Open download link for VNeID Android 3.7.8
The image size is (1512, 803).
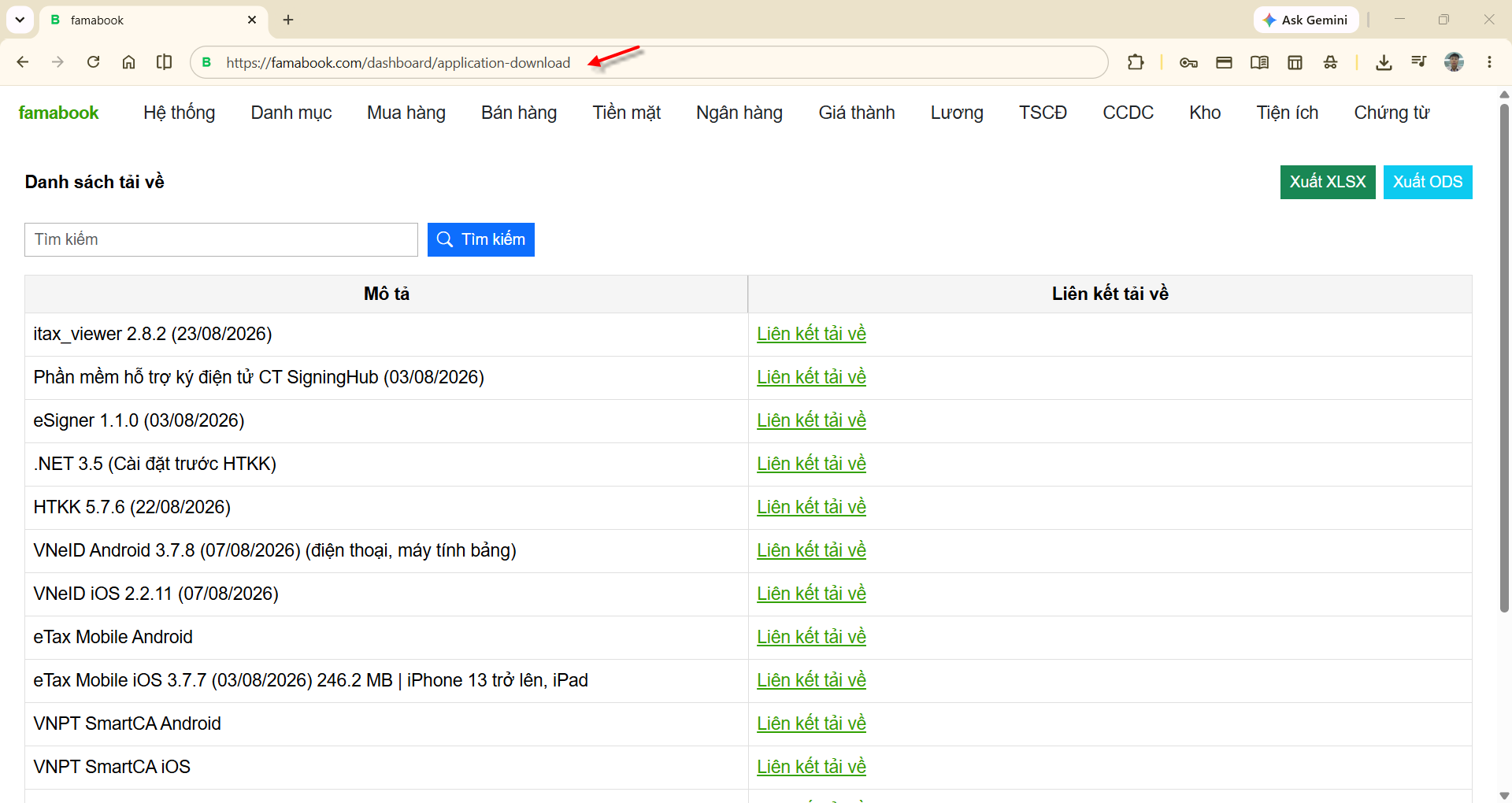(811, 550)
